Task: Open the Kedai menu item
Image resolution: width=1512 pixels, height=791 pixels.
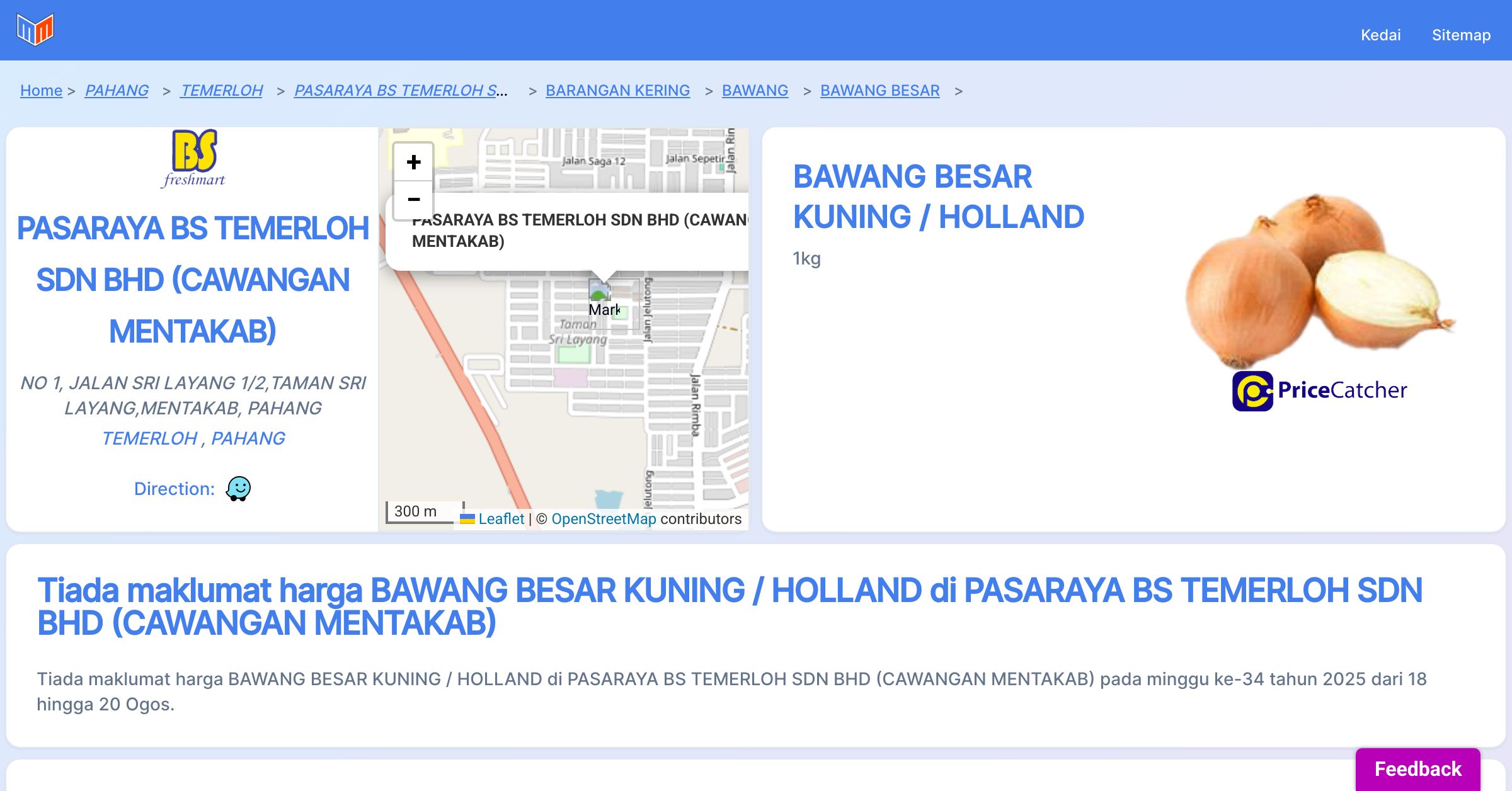Action: coord(1380,35)
